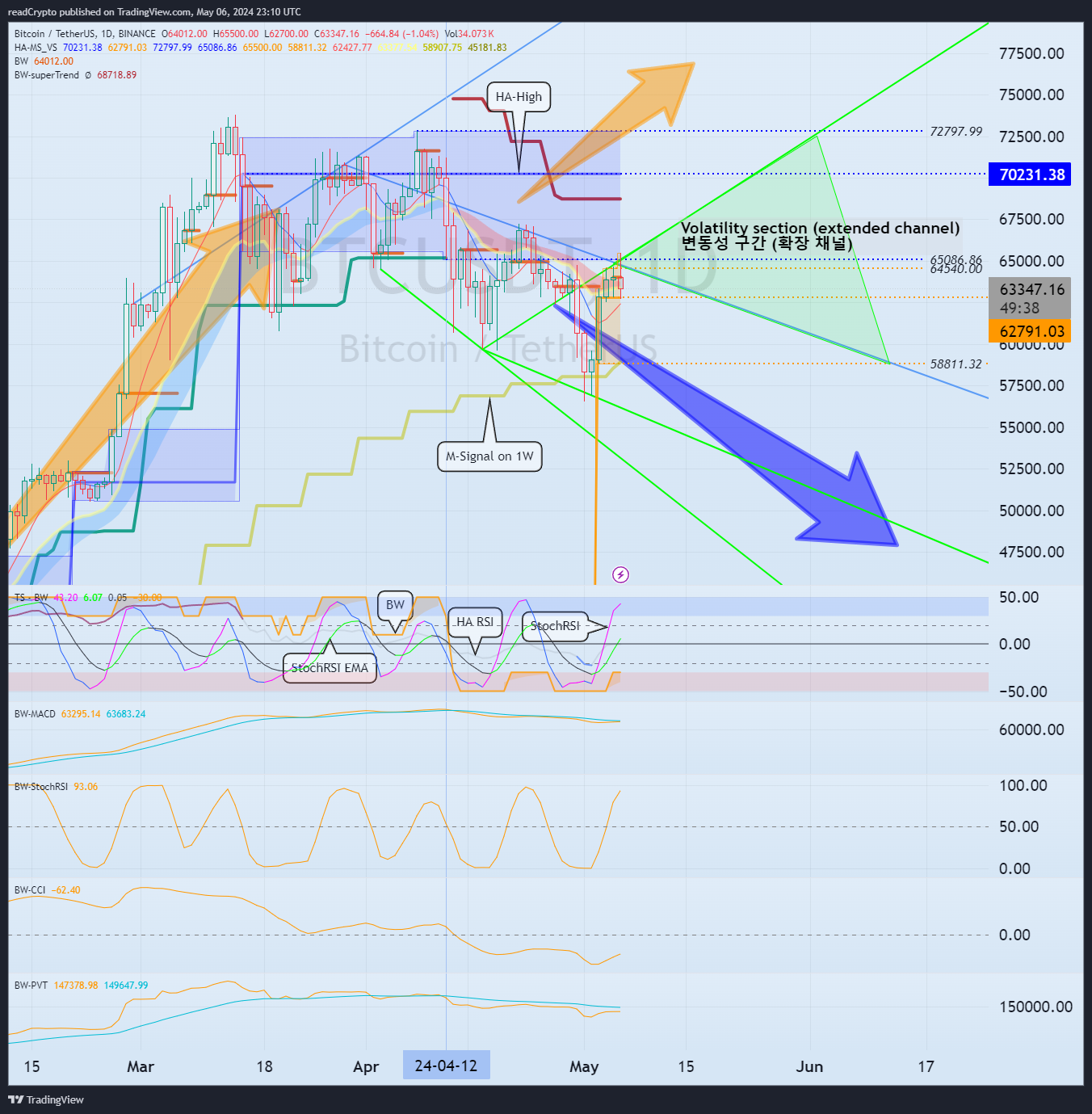Click the 60000.00 label on the BW-MACD scale
The image size is (1092, 1114).
[1031, 729]
